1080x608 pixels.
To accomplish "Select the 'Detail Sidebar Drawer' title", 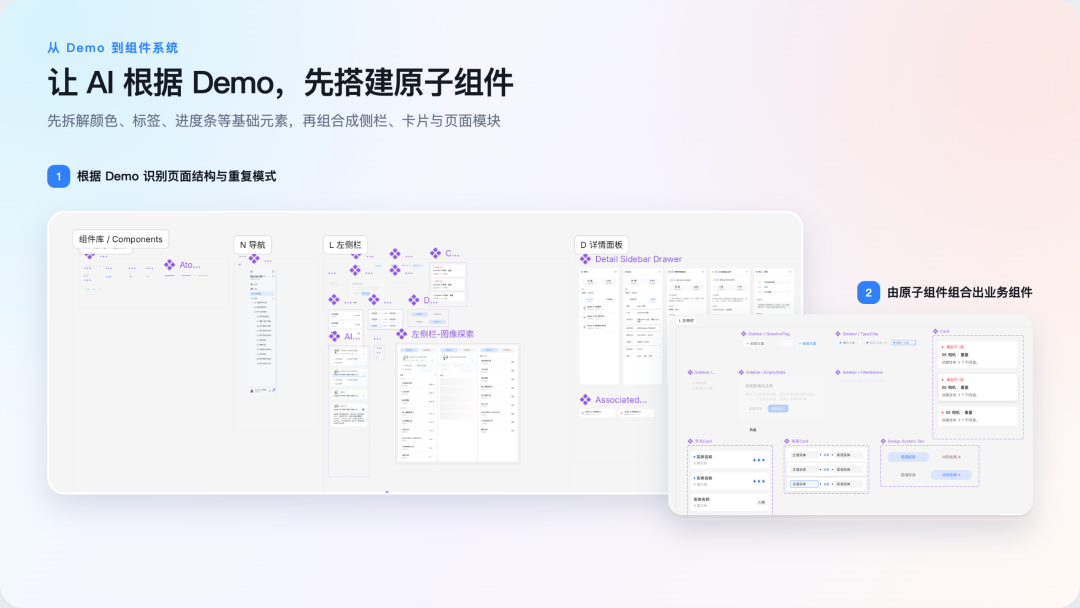I will click(x=638, y=259).
